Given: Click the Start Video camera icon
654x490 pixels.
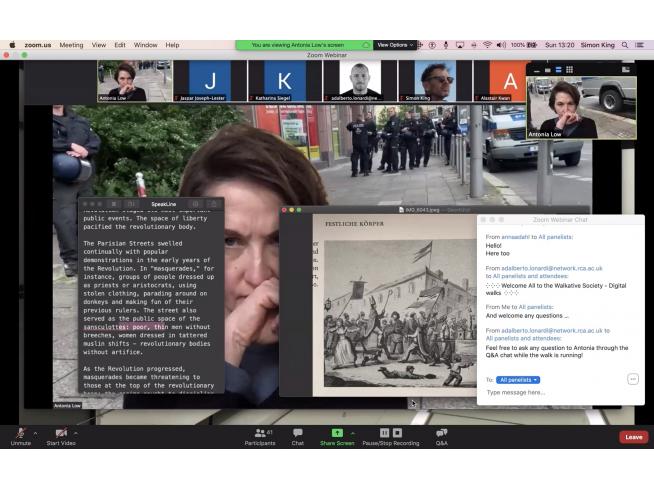Looking at the screenshot, I should click(60, 433).
